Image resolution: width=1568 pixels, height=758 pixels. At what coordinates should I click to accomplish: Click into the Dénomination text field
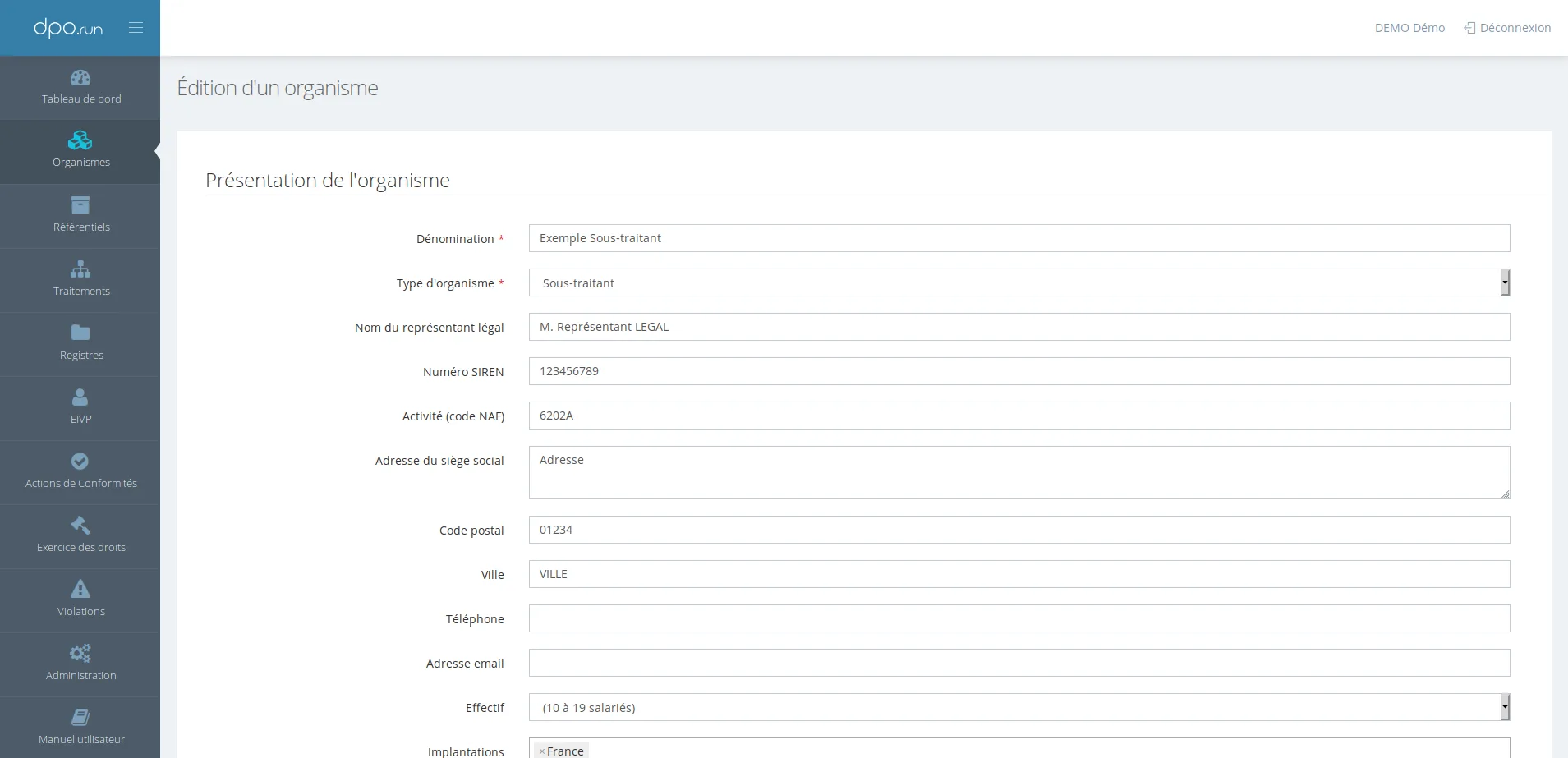pyautogui.click(x=1019, y=238)
